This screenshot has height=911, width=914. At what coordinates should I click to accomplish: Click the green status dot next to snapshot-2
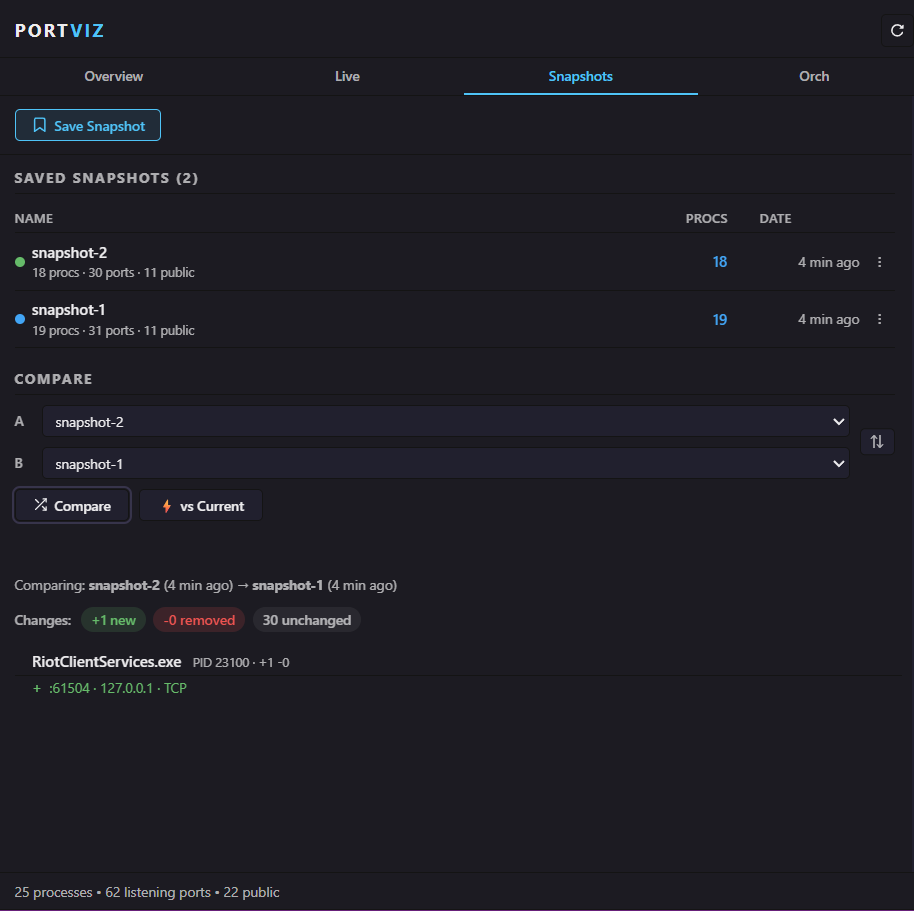click(x=19, y=261)
